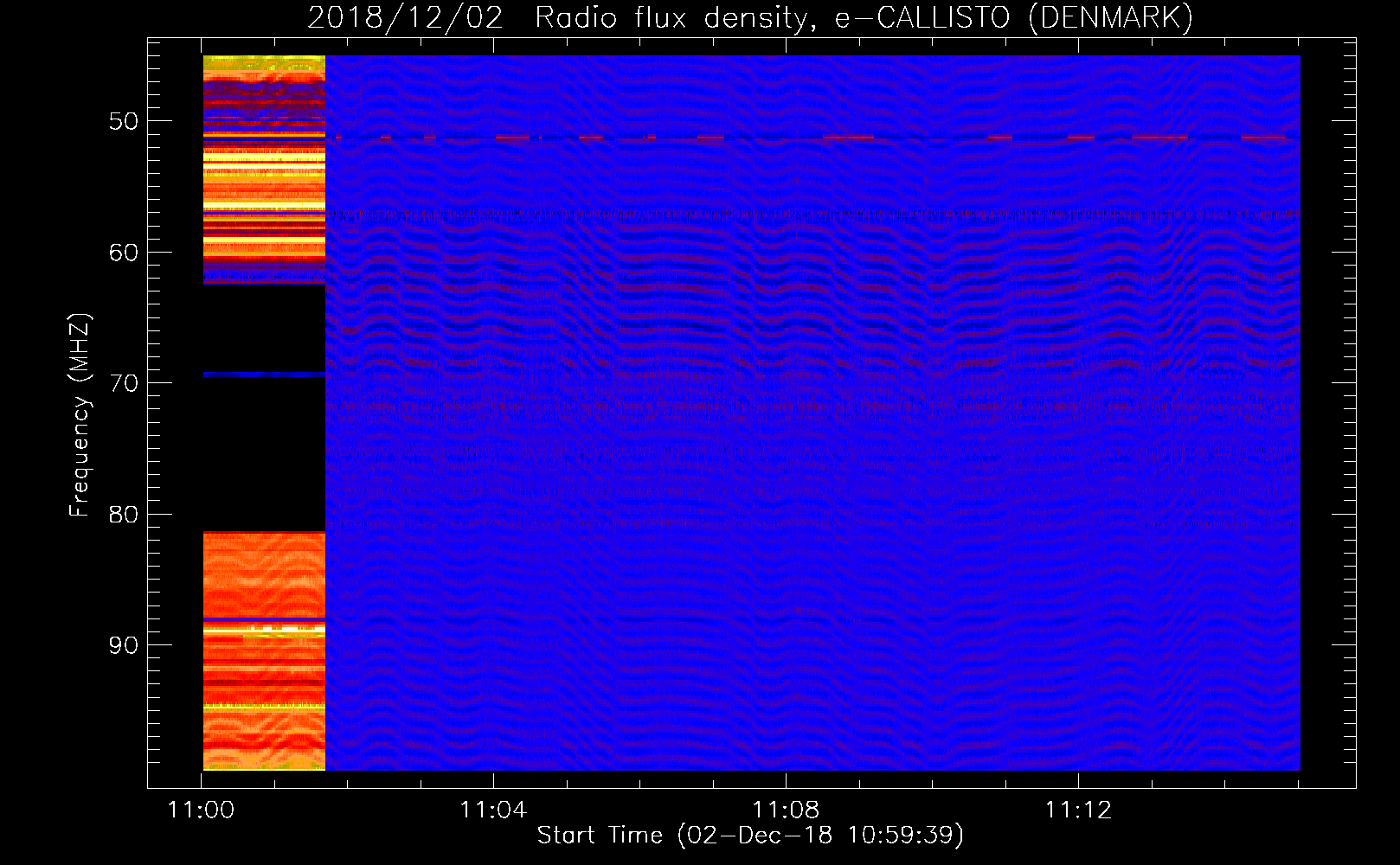Click the "90" frequency tick label
This screenshot has height=865, width=1400.
click(x=124, y=645)
